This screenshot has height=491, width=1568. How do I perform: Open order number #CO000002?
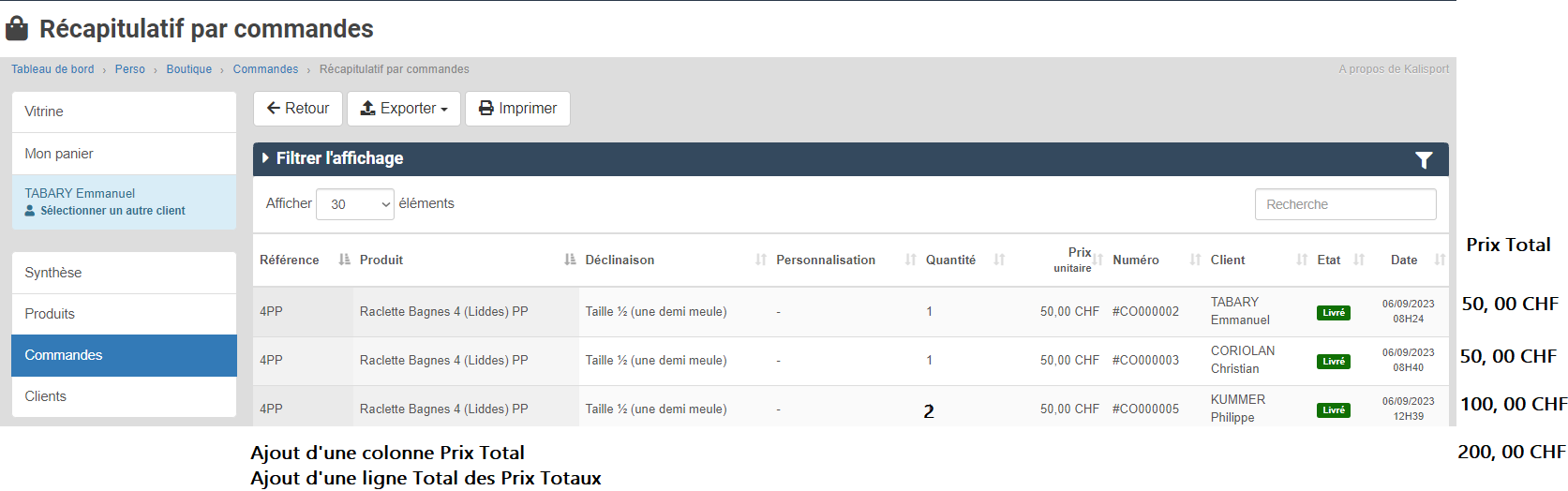click(x=1145, y=312)
